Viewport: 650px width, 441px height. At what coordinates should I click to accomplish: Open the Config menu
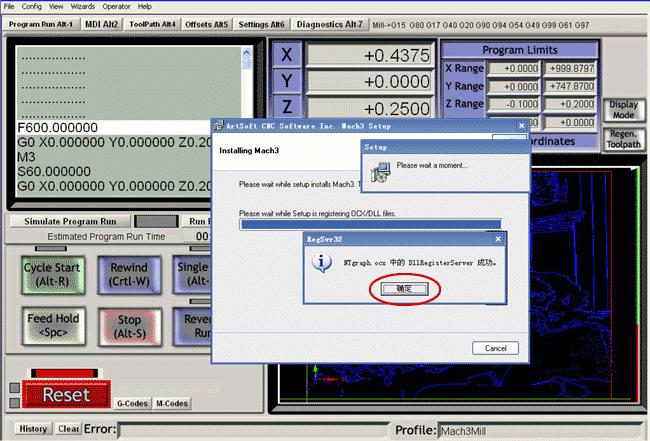click(32, 6)
